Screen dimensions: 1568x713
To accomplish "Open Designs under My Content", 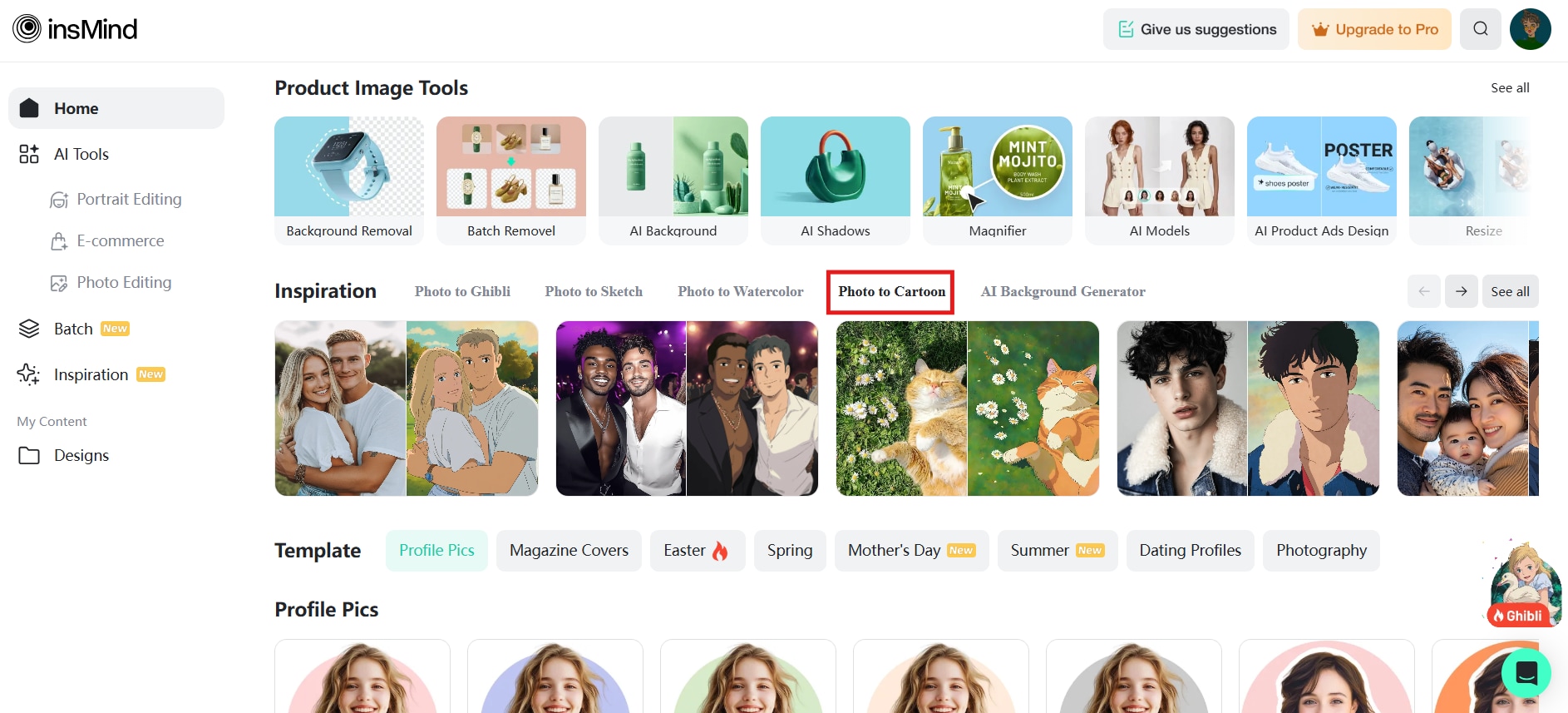I will [116, 455].
